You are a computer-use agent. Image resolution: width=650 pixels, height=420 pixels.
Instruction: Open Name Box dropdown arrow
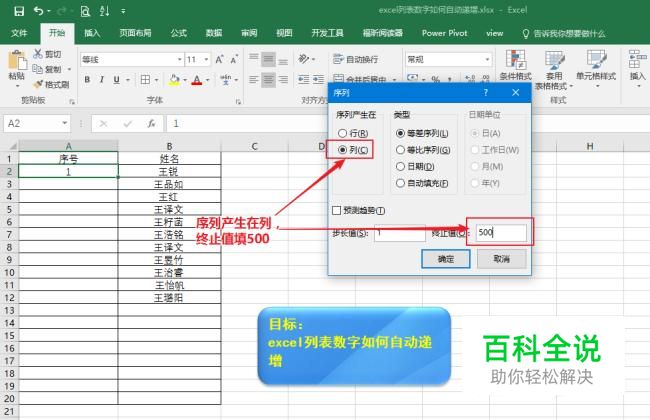pos(65,123)
